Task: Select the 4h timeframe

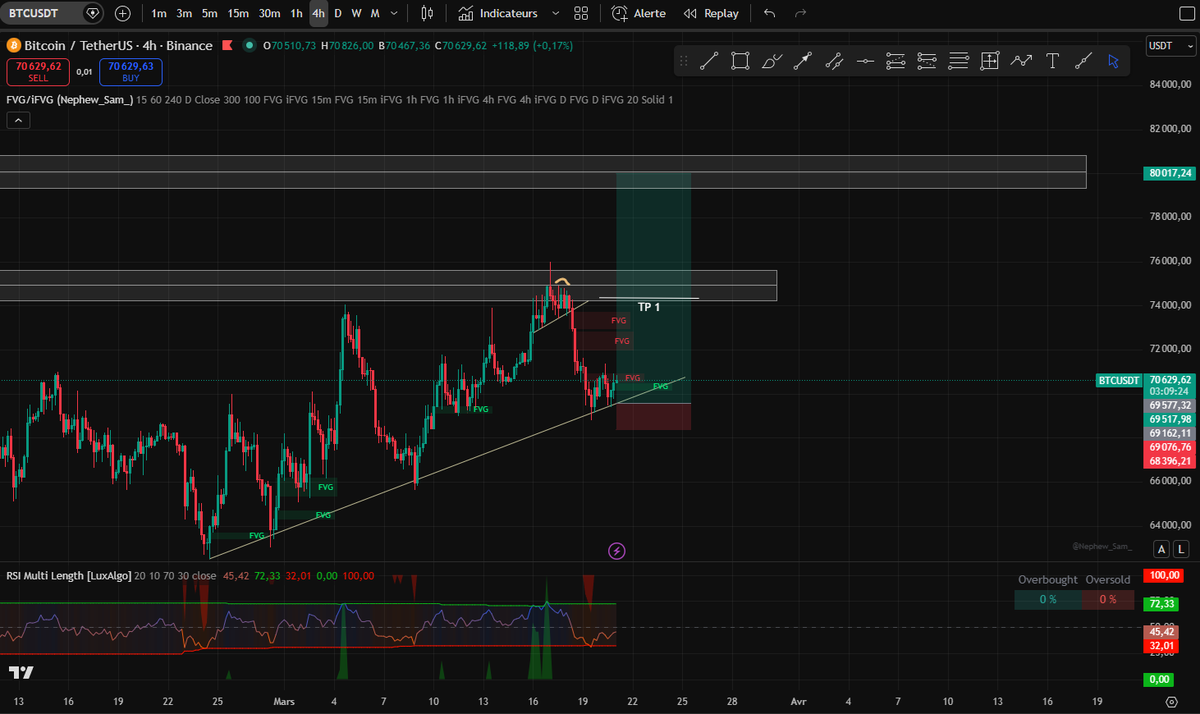Action: (x=318, y=13)
